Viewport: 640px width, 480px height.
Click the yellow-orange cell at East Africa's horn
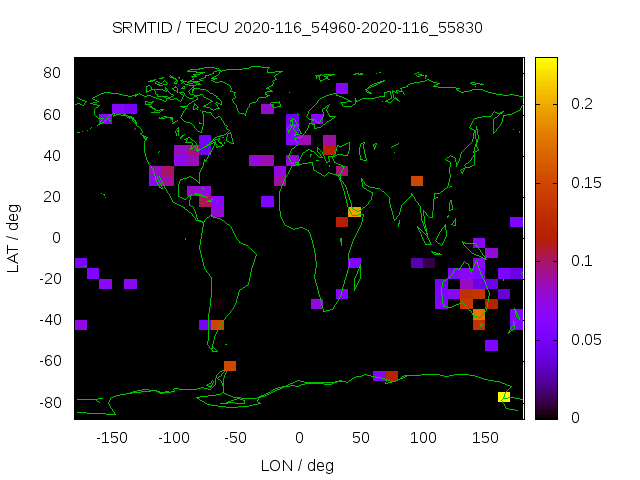coord(354,212)
